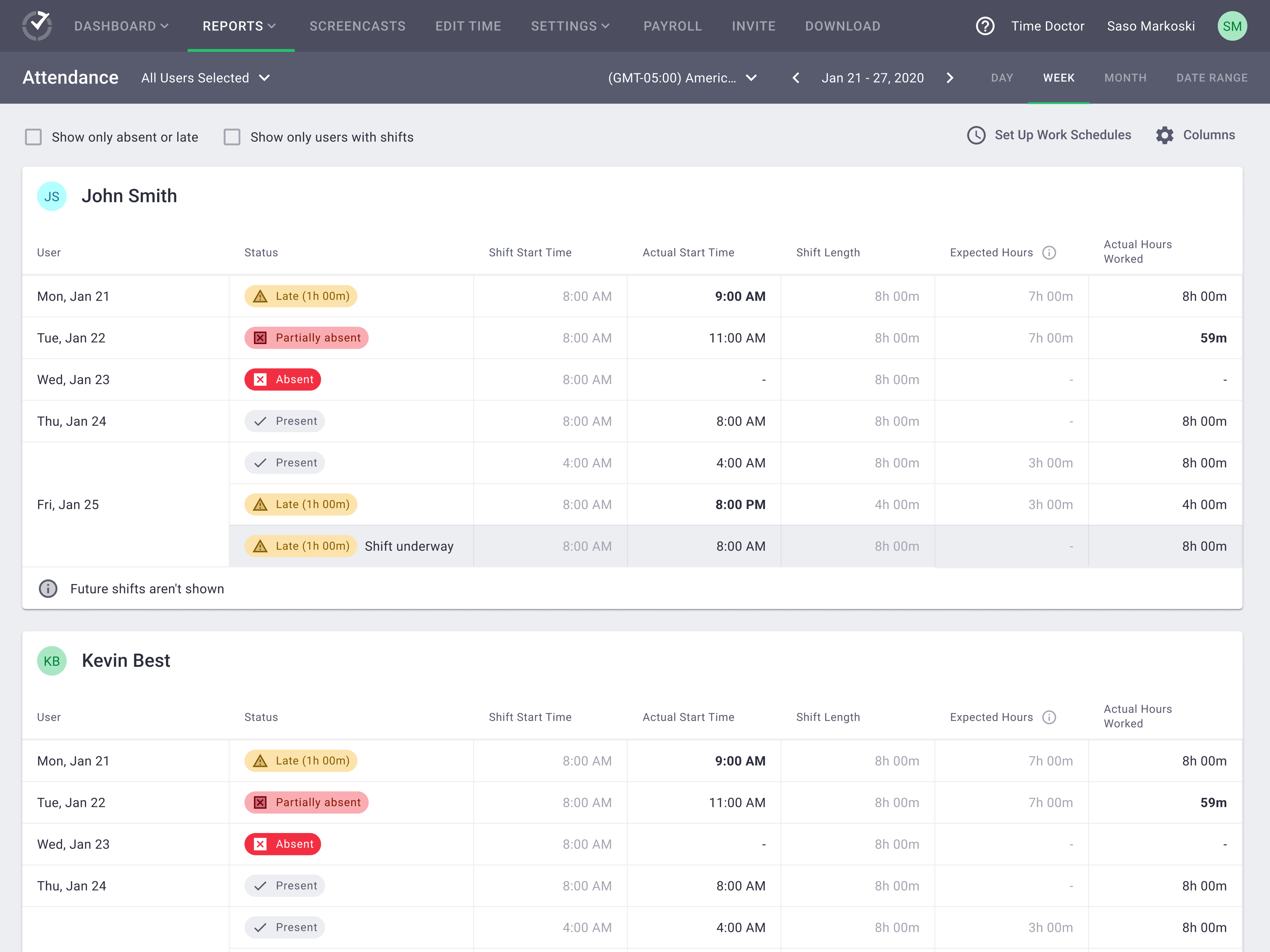Click the Time Doctor checkmark logo
Image resolution: width=1270 pixels, height=952 pixels.
pos(37,26)
